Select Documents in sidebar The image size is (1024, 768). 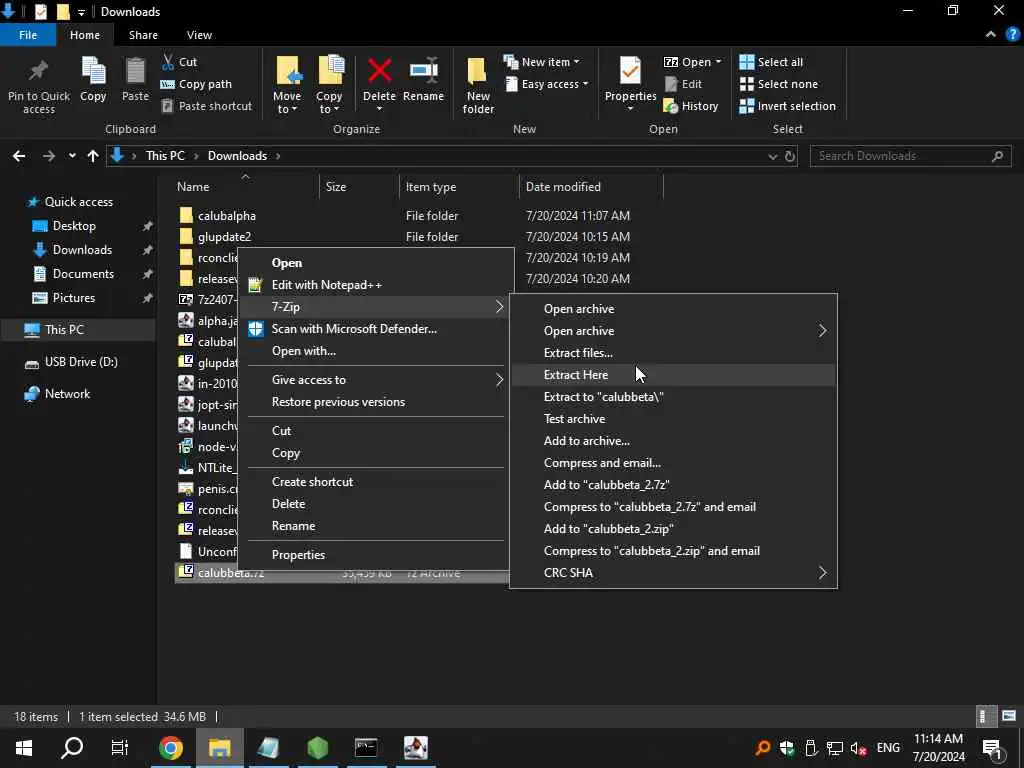point(83,274)
